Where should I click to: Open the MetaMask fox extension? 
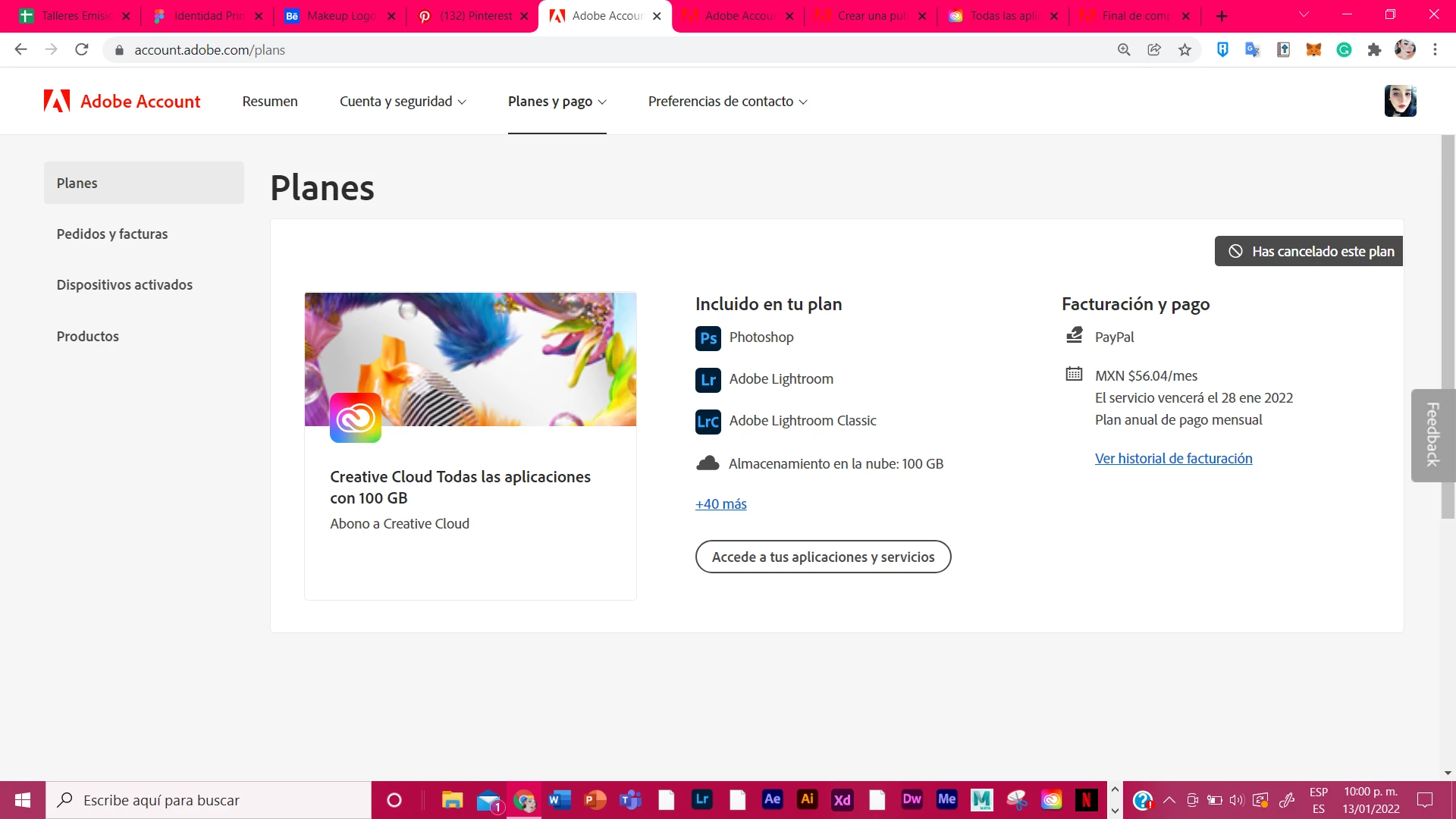coord(1313,50)
